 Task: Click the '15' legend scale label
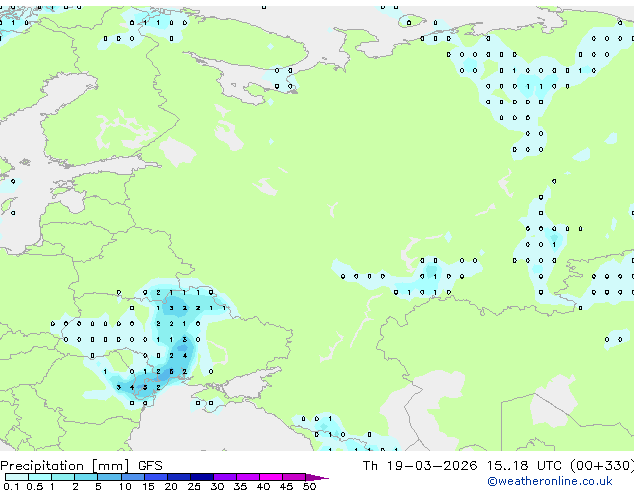[x=148, y=486]
